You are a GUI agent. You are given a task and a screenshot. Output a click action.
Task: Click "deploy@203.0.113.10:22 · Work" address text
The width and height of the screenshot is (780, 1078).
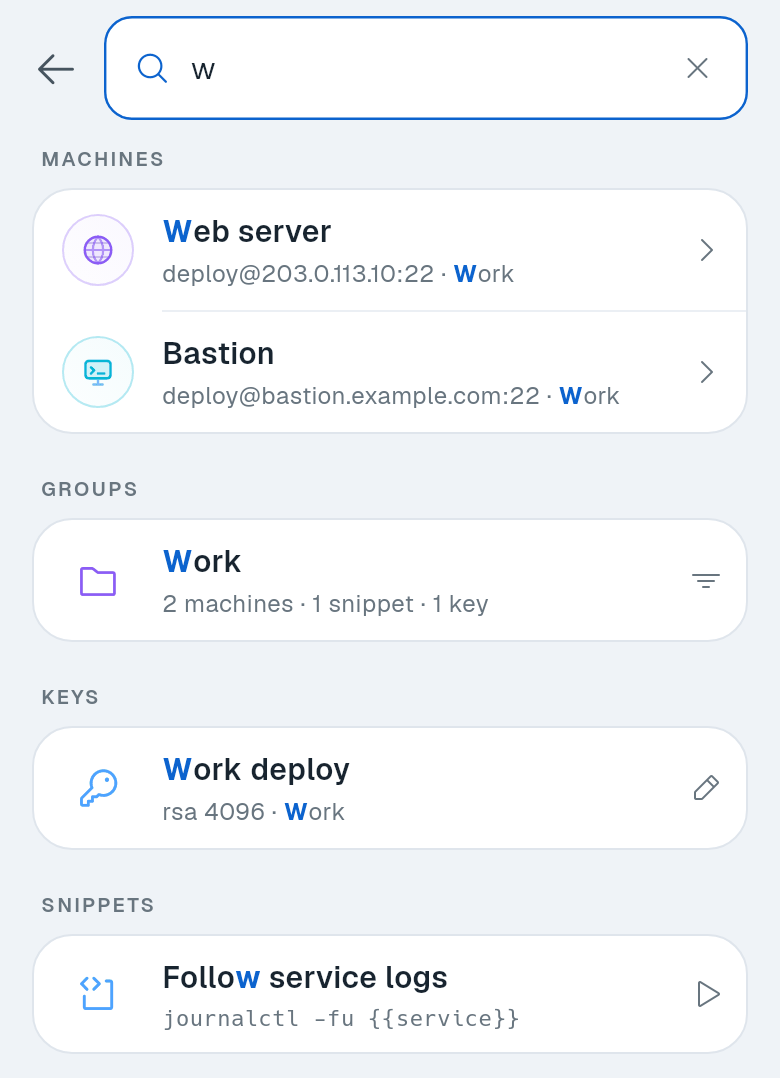(x=338, y=274)
